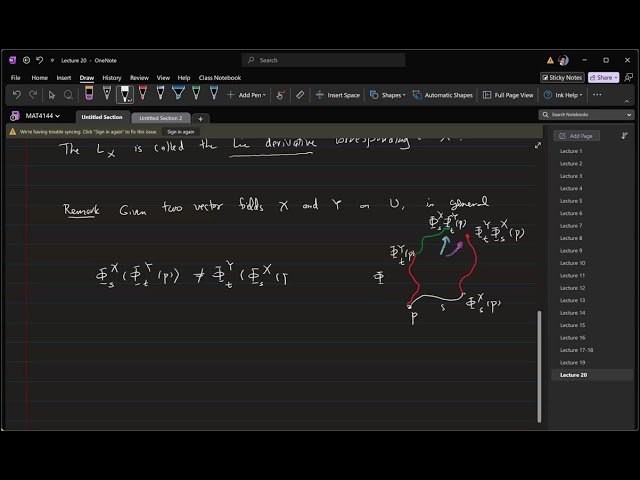The image size is (640, 480).
Task: Click Sign in again button
Action: pos(180,132)
